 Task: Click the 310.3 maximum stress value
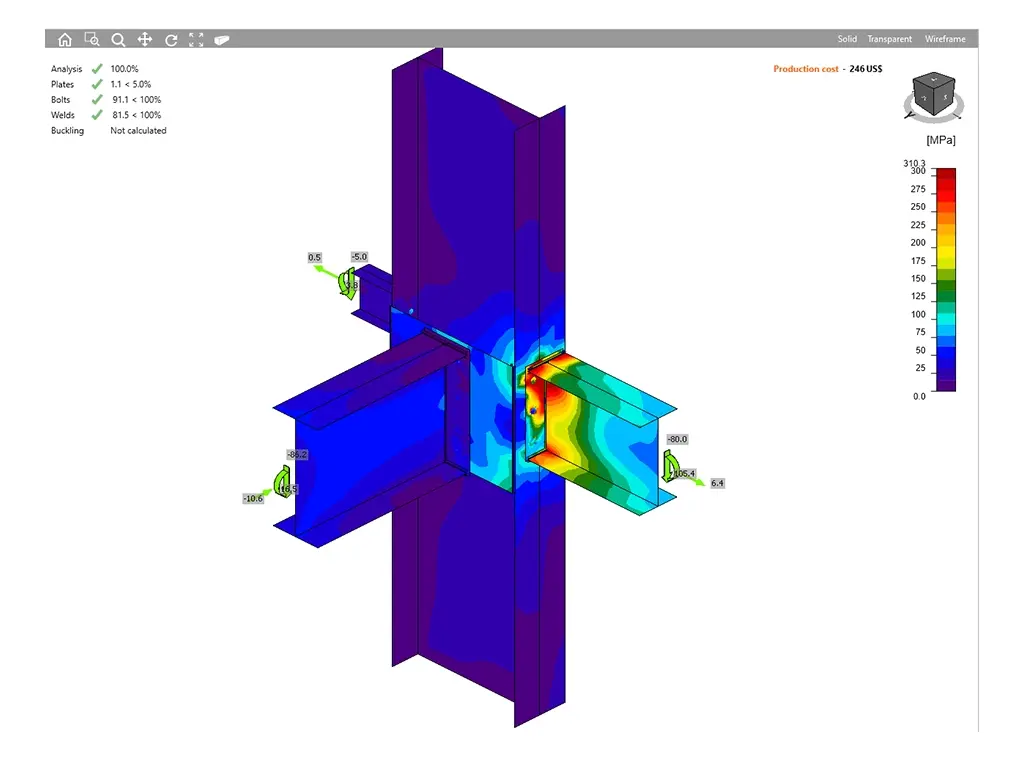(914, 163)
